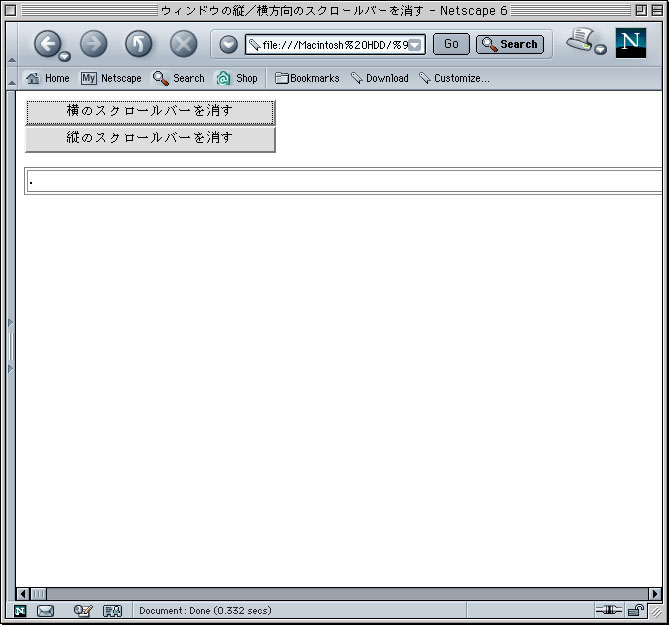This screenshot has height=625, width=669.
Task: Expand the URL history dropdown arrow
Action: coord(415,45)
